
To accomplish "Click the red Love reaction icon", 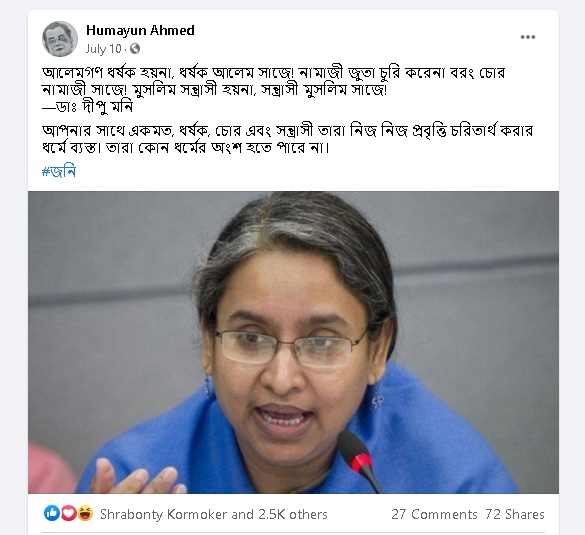I will 69,513.
